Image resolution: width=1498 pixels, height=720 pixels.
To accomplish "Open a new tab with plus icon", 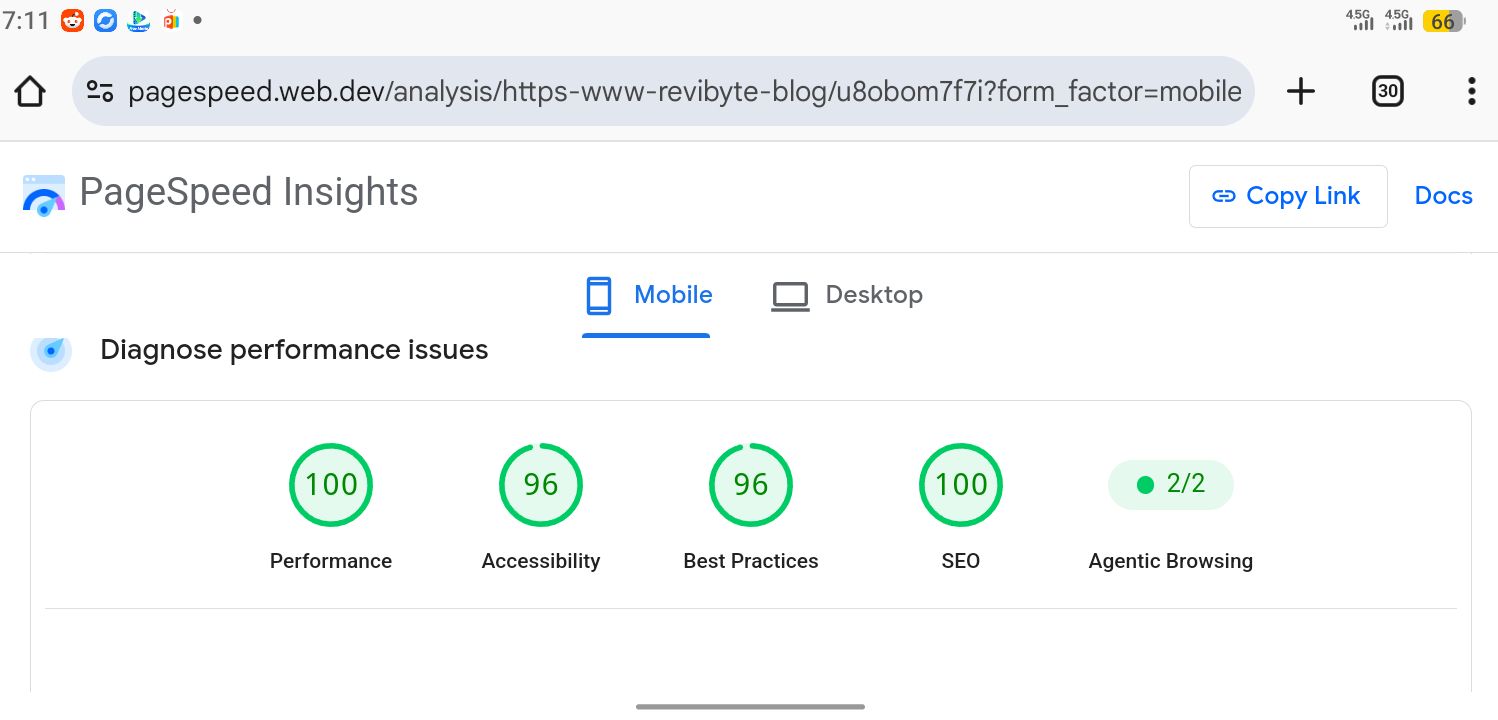I will (x=1300, y=92).
